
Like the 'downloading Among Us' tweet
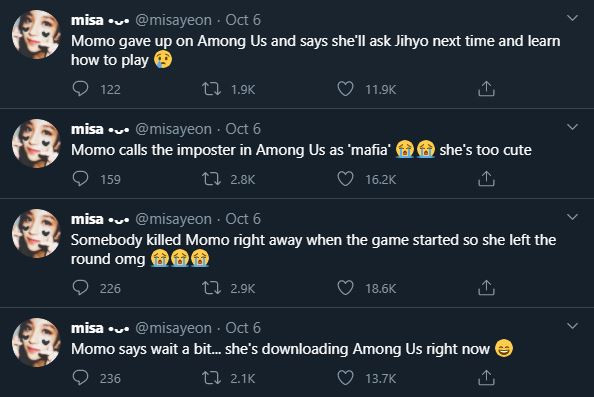coord(345,378)
